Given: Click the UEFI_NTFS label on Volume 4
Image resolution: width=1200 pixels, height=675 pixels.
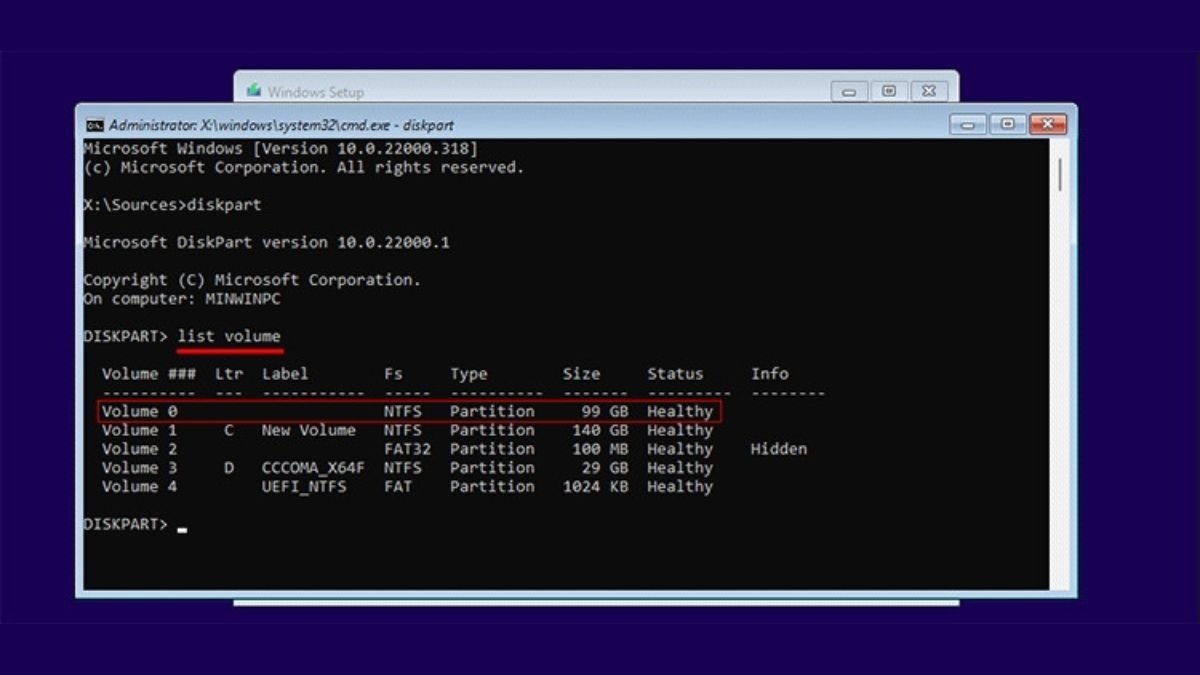Looking at the screenshot, I should (303, 486).
